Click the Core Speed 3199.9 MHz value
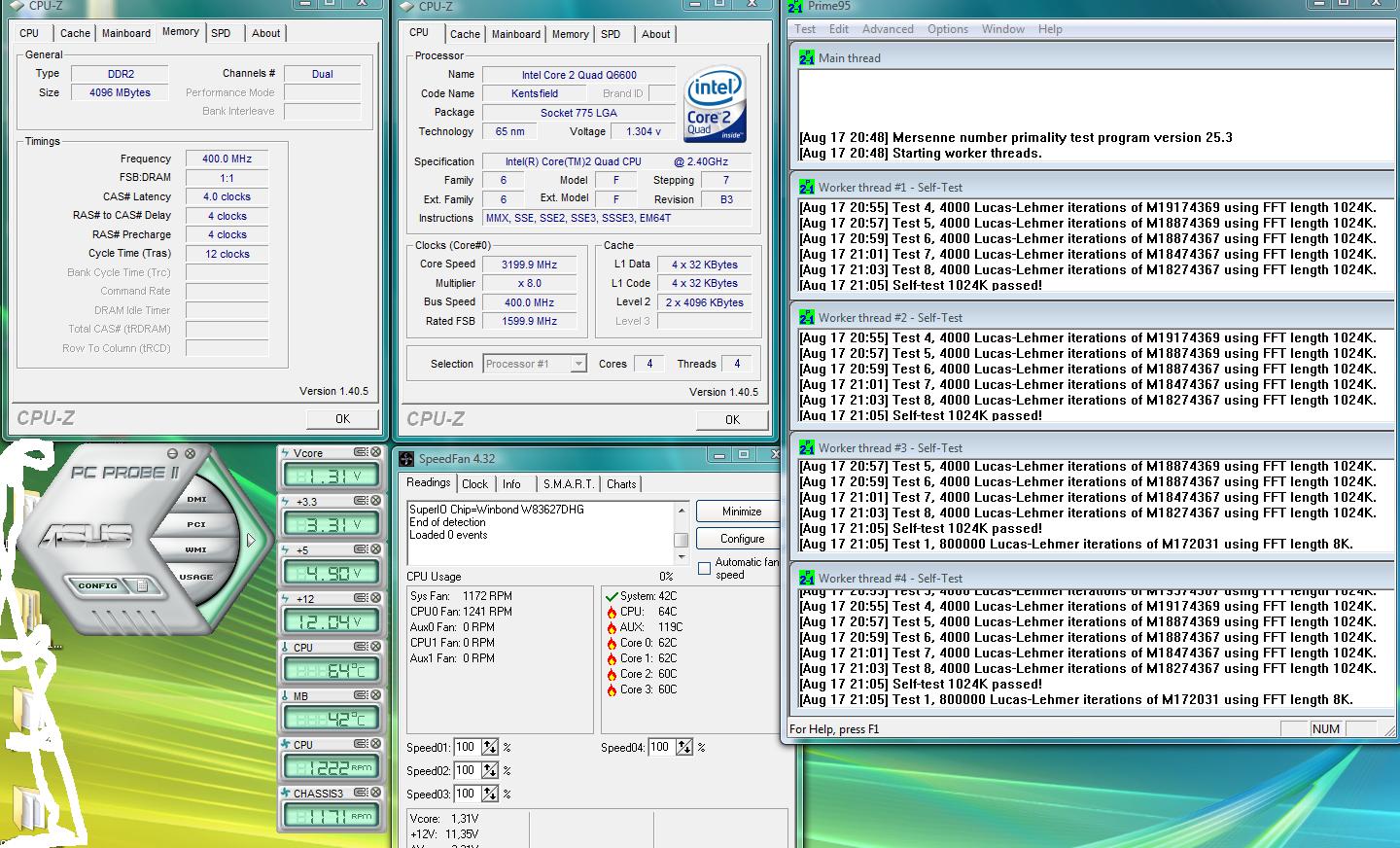 [529, 265]
